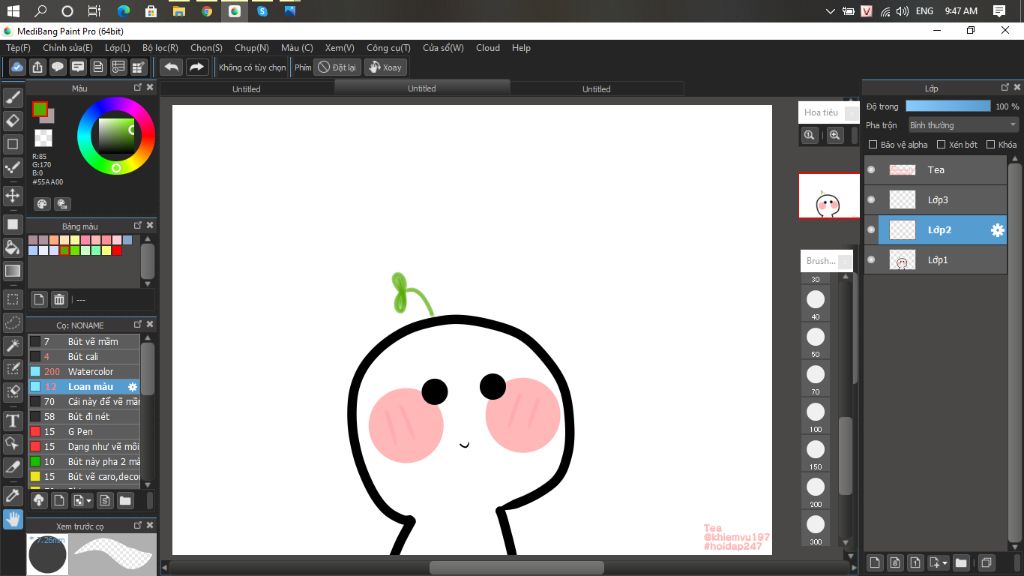
Task: Select the rectangular Select tool
Action: pos(12,300)
